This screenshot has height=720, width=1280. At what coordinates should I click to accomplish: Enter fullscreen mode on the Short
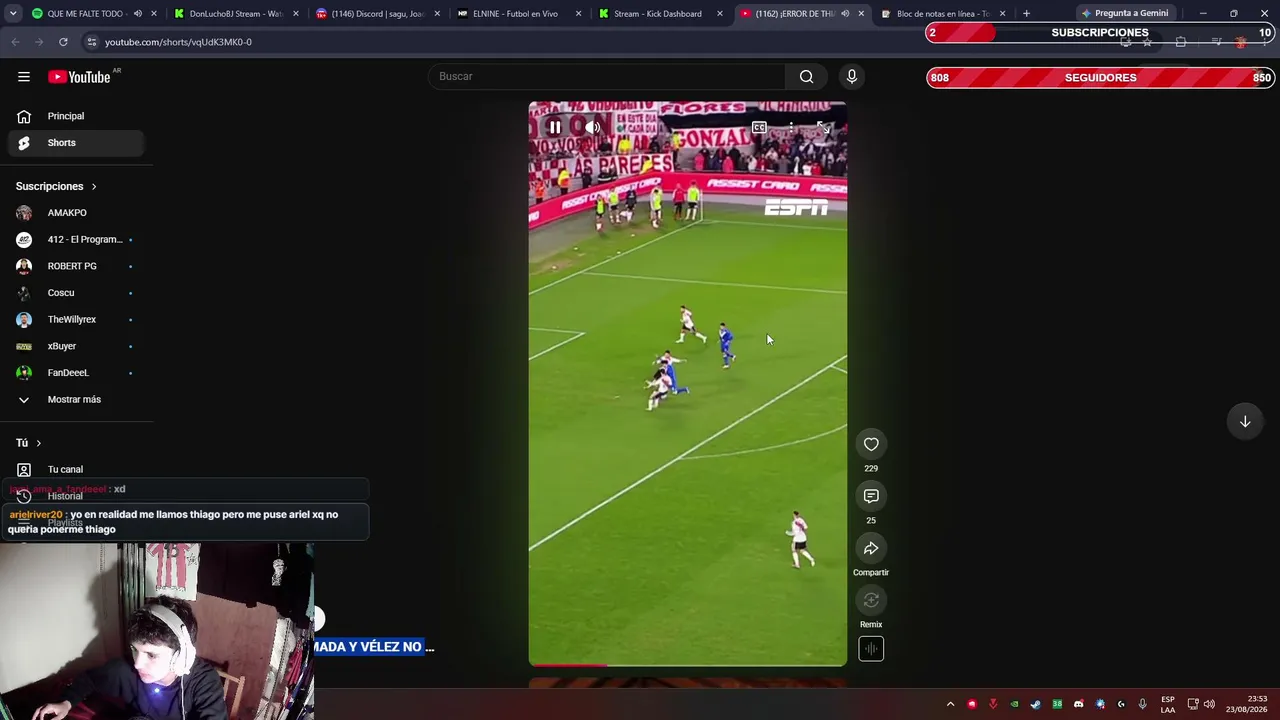click(x=823, y=127)
